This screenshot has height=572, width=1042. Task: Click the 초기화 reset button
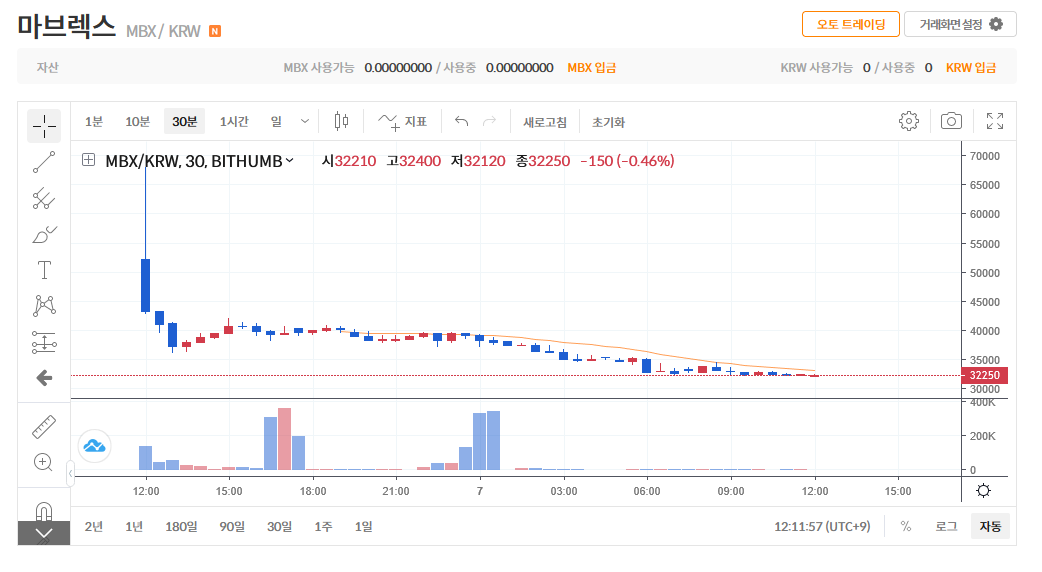(609, 122)
